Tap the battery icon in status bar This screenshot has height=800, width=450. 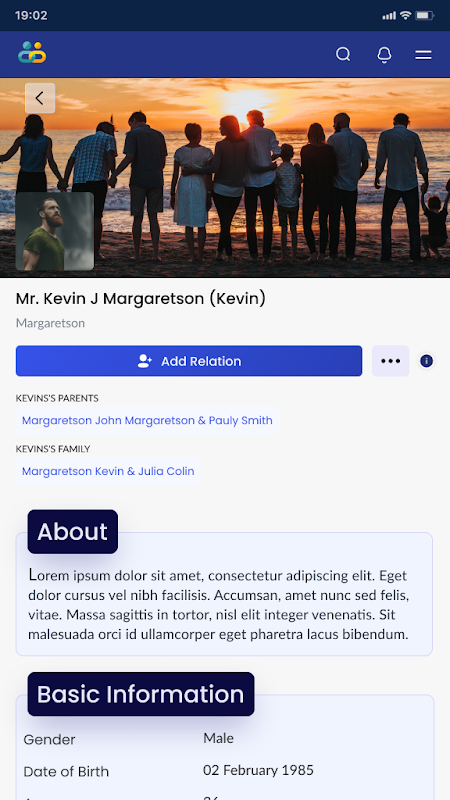424,15
